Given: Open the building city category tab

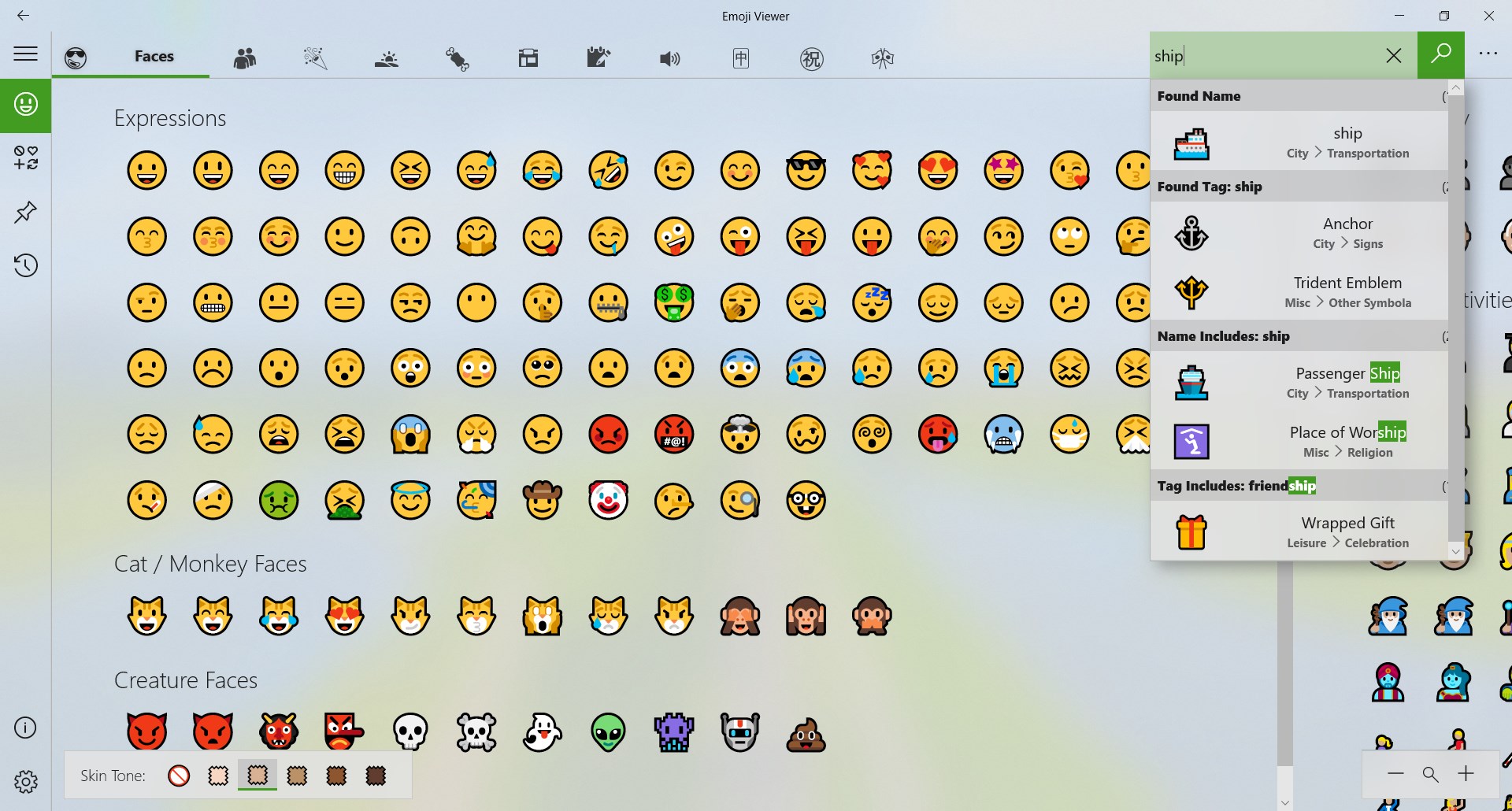Looking at the screenshot, I should point(528,57).
